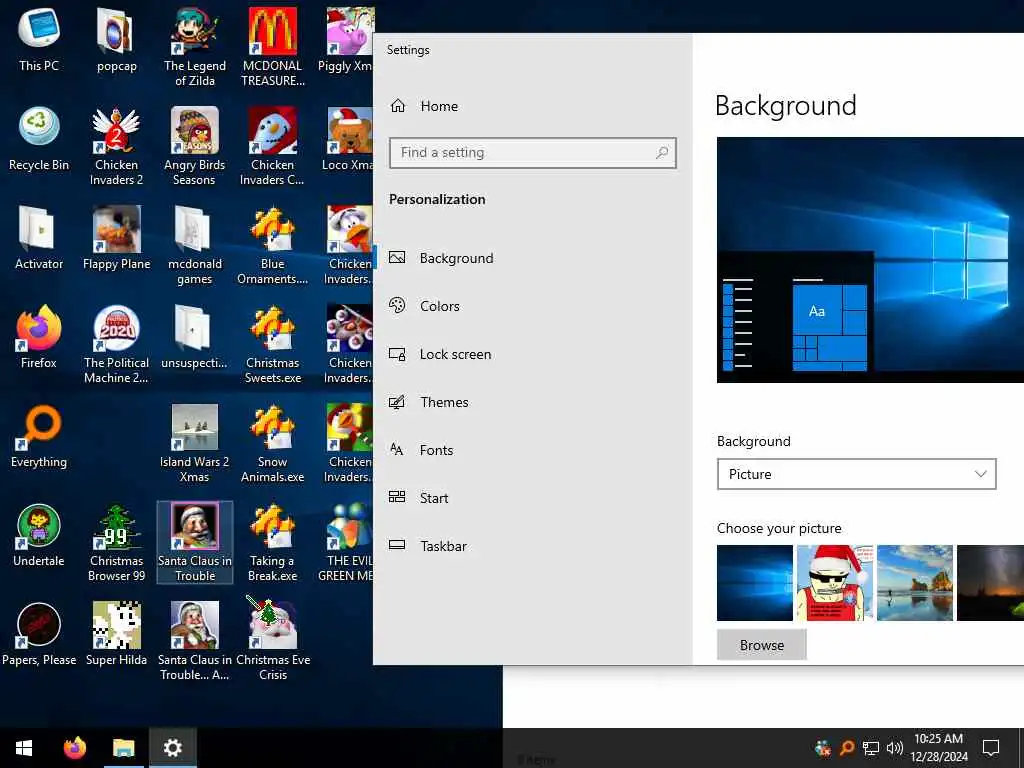Choose the night sky wallpaper thumbnail
Viewport: 1024px width, 768px height.
(991, 583)
